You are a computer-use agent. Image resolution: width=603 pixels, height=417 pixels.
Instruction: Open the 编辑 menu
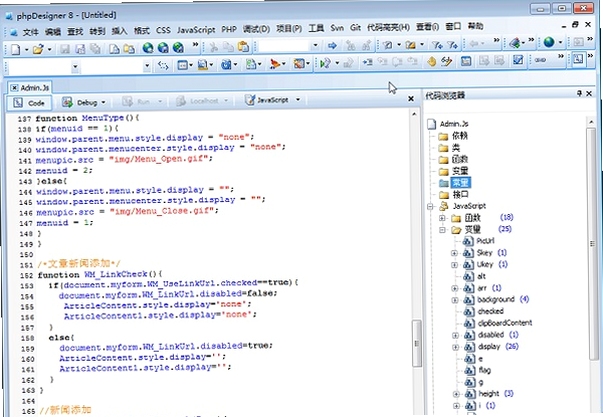click(x=53, y=32)
